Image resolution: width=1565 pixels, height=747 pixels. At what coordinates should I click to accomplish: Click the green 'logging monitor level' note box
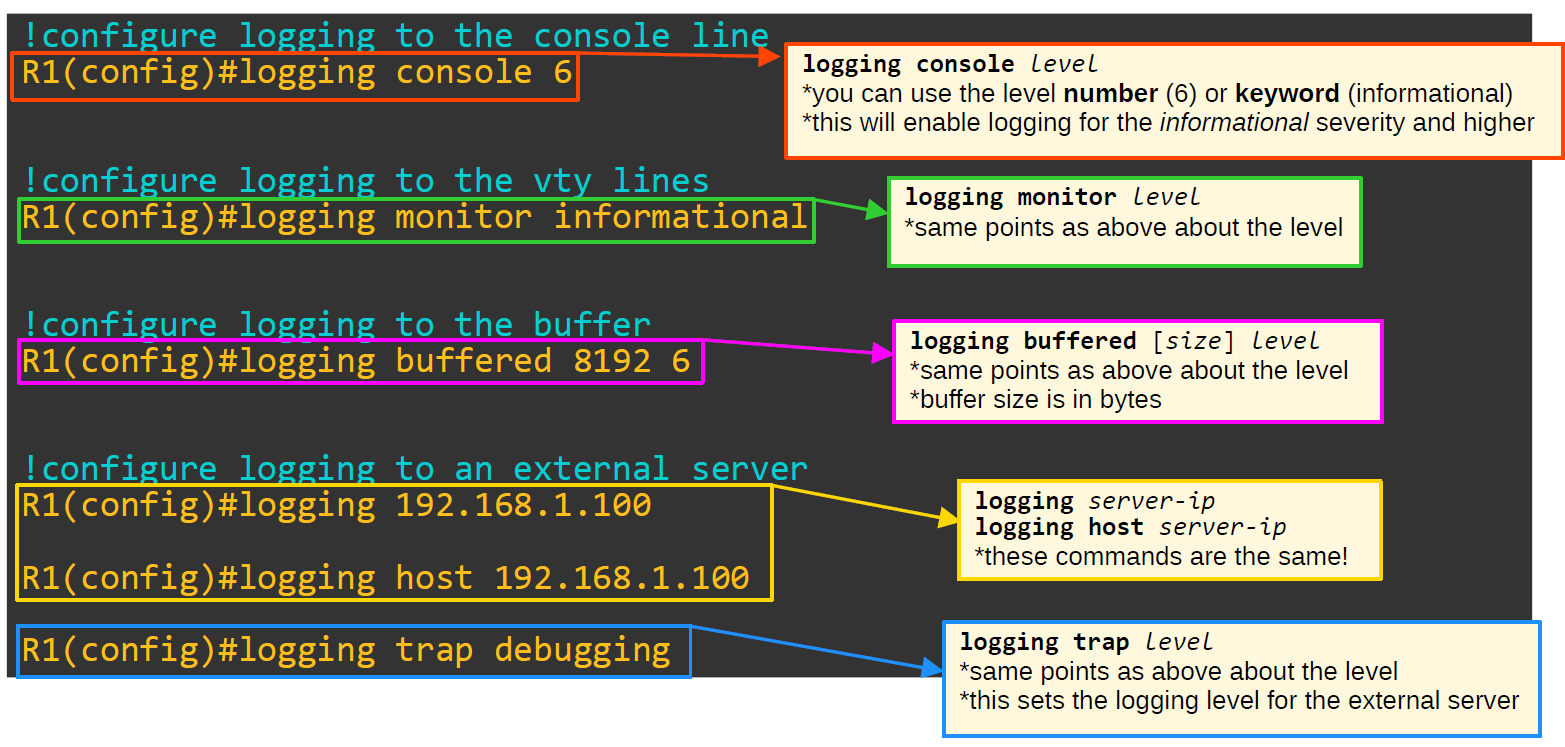click(1122, 221)
